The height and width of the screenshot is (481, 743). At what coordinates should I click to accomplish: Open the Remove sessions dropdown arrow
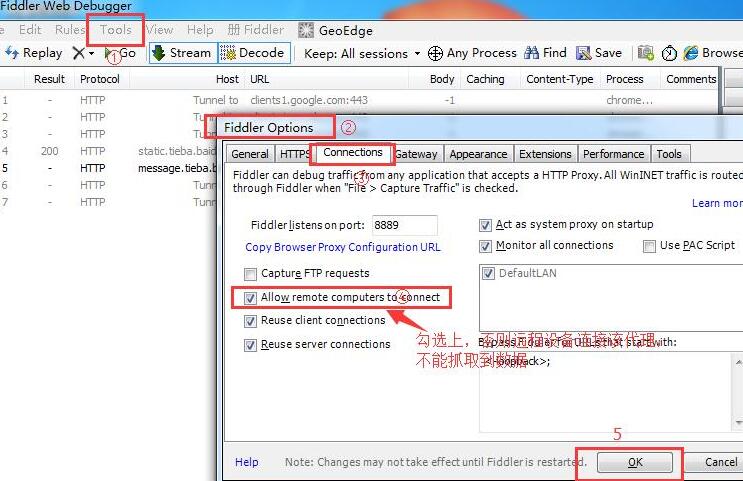point(91,54)
